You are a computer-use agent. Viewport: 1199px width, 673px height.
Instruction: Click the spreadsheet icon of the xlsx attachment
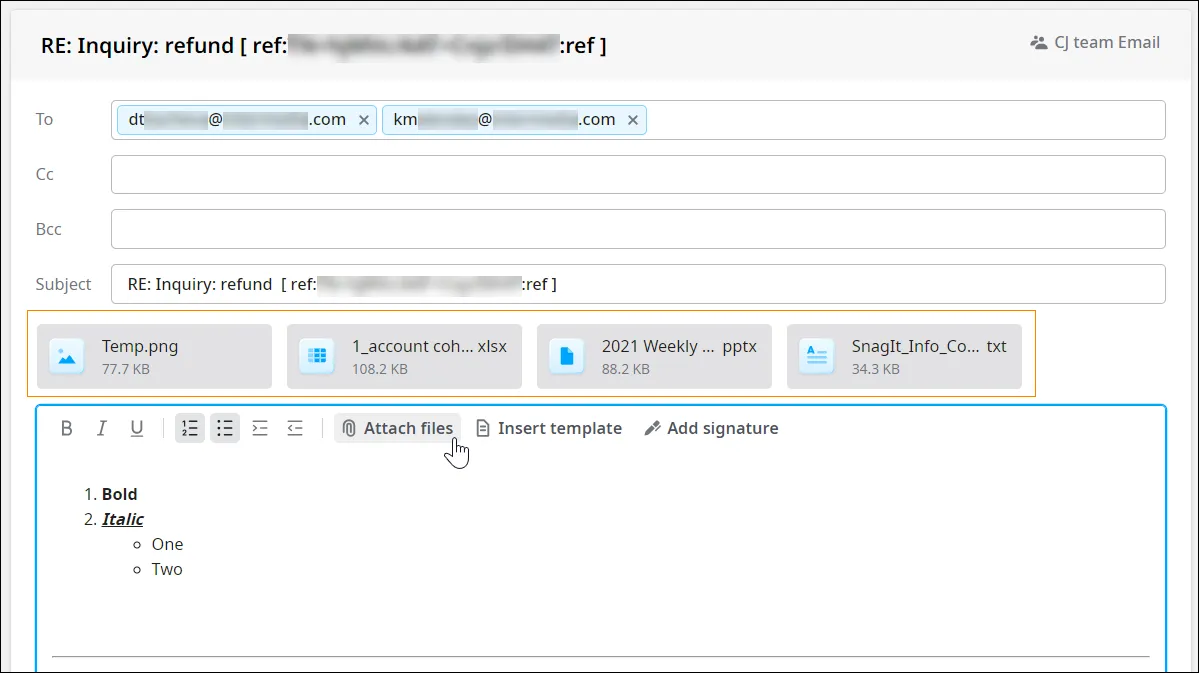(x=317, y=356)
